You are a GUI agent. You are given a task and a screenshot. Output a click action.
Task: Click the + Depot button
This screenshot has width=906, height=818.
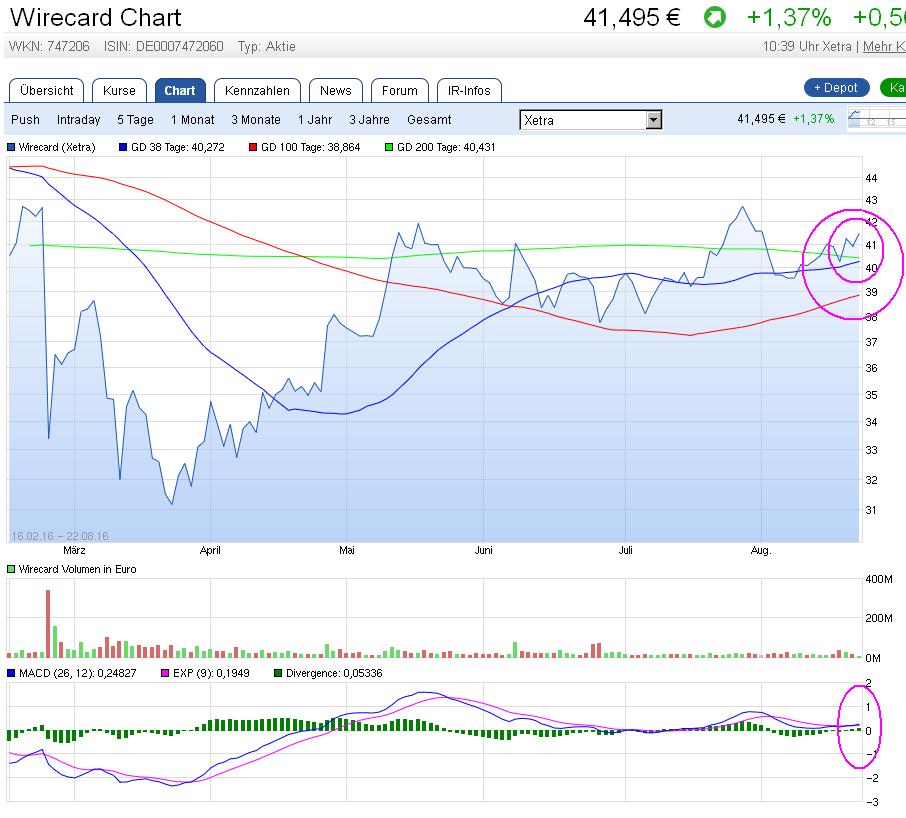835,88
